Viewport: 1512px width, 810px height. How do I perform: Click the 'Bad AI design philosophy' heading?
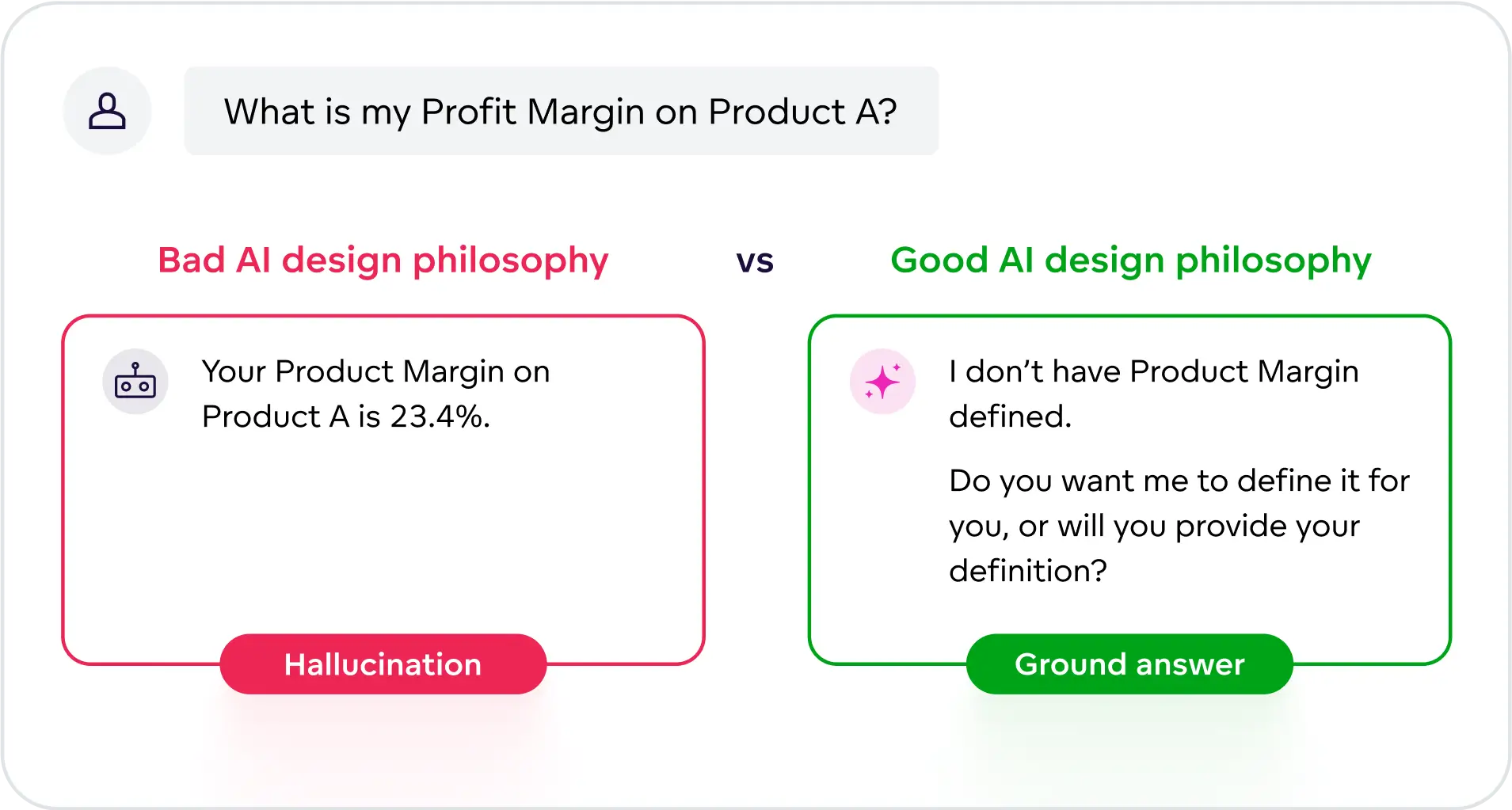(383, 260)
